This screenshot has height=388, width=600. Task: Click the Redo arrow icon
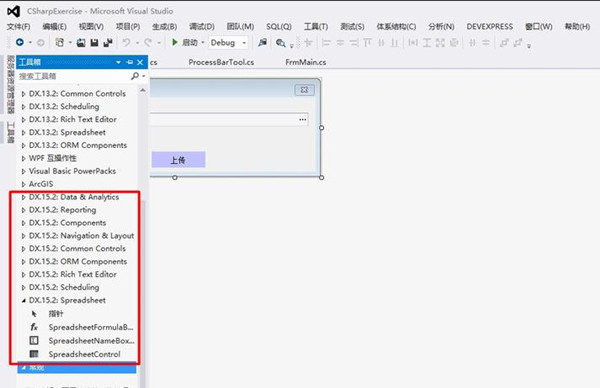tap(148, 42)
